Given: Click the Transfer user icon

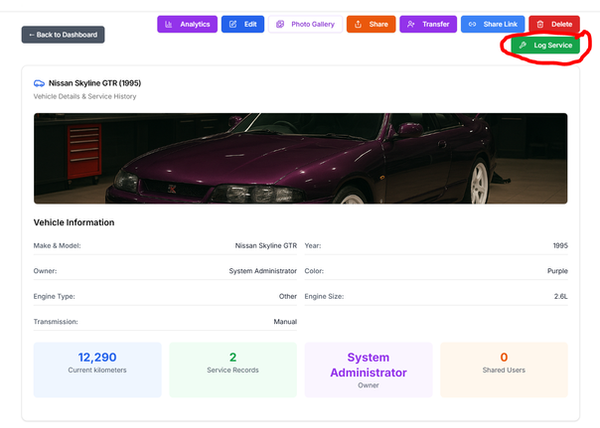Looking at the screenshot, I should [411, 24].
